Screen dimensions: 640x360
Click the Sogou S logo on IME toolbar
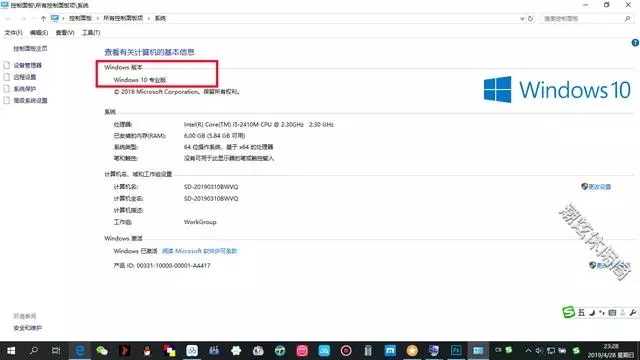[x=569, y=312]
